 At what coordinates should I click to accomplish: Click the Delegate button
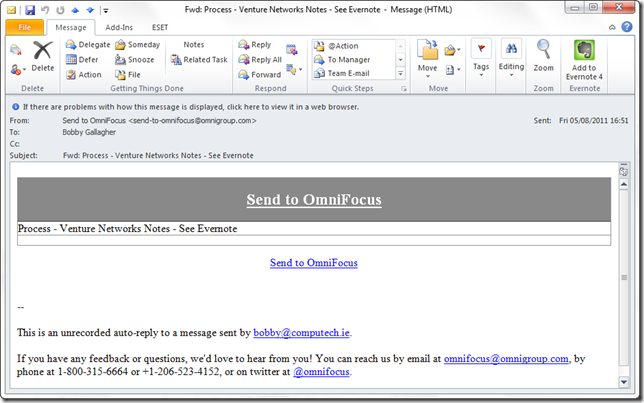pyautogui.click(x=88, y=45)
